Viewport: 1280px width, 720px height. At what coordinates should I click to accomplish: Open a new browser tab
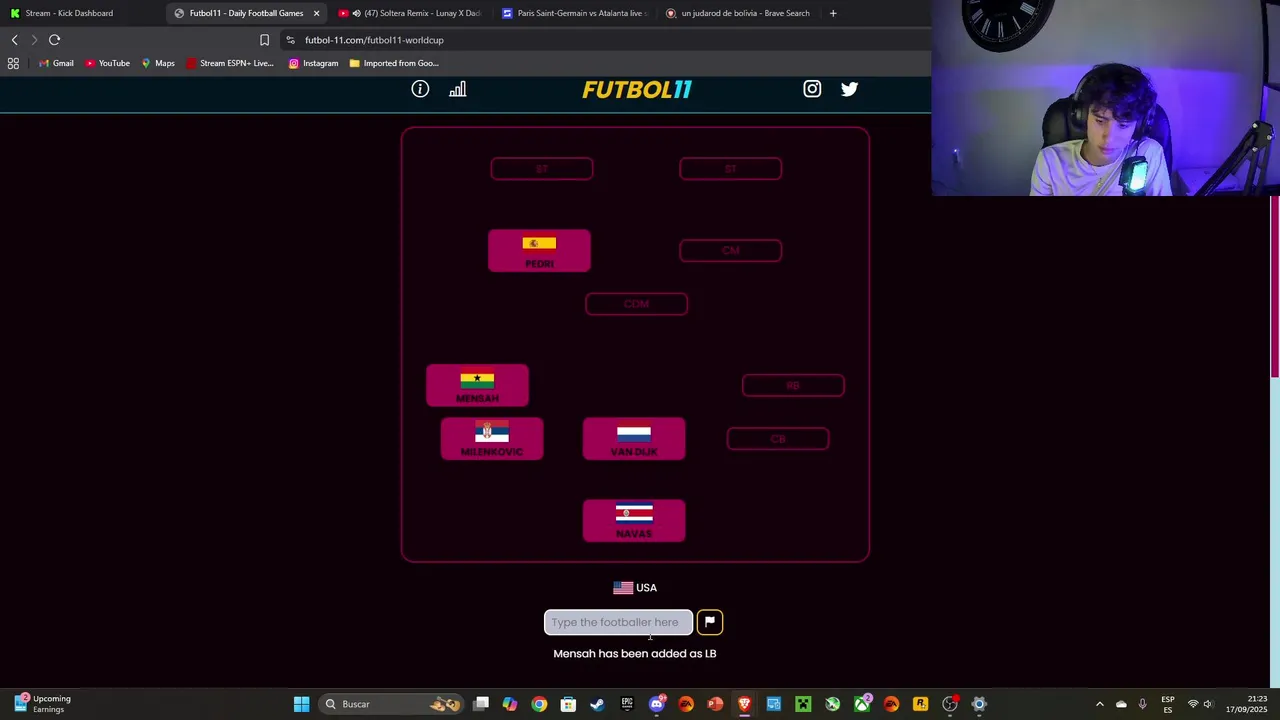coord(833,13)
